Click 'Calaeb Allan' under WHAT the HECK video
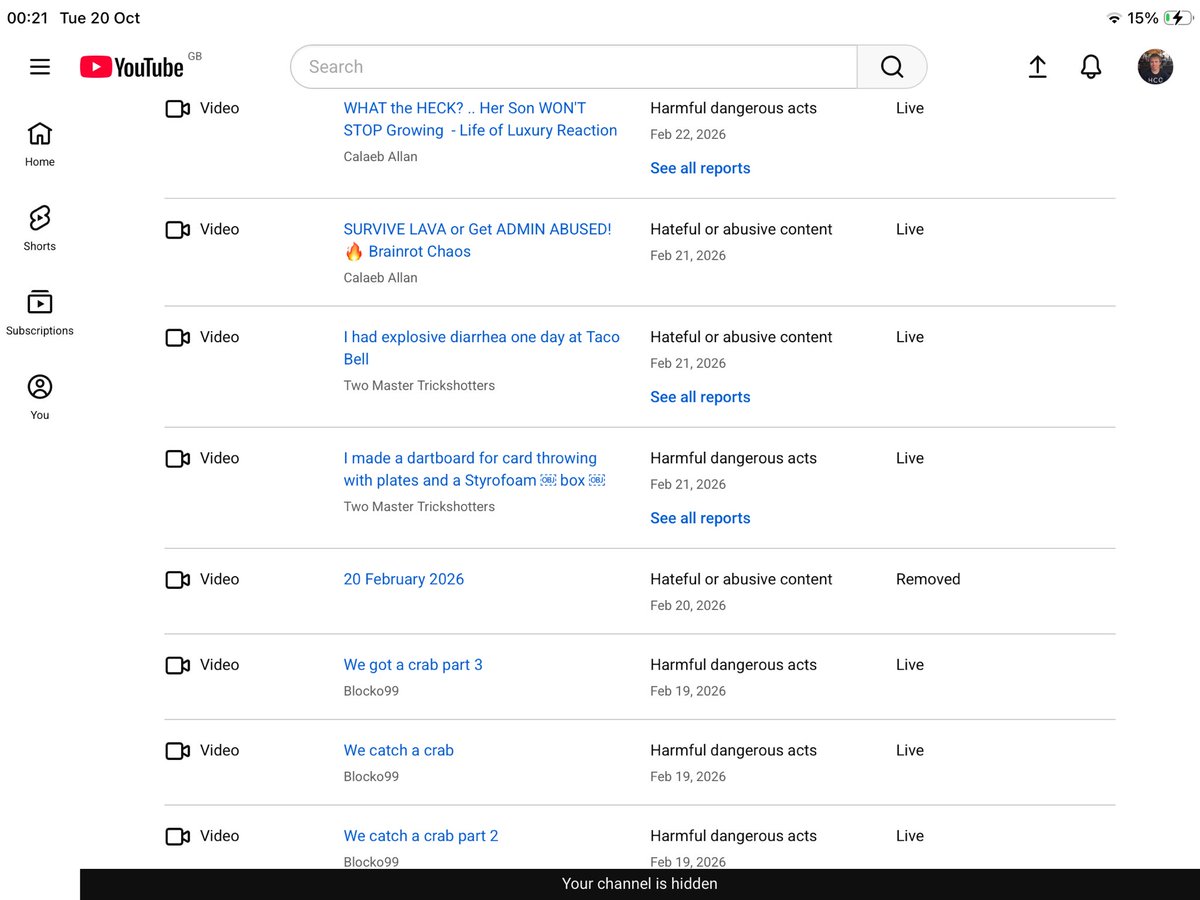The image size is (1200, 900). click(x=381, y=157)
